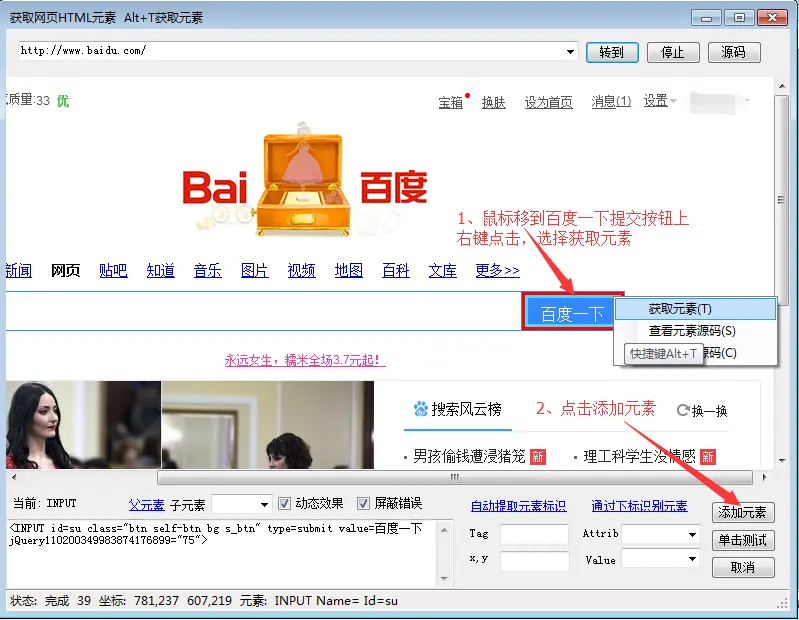Viewport: 799px width, 620px height.
Task: Click the page scroll-up arrow
Action: point(782,86)
